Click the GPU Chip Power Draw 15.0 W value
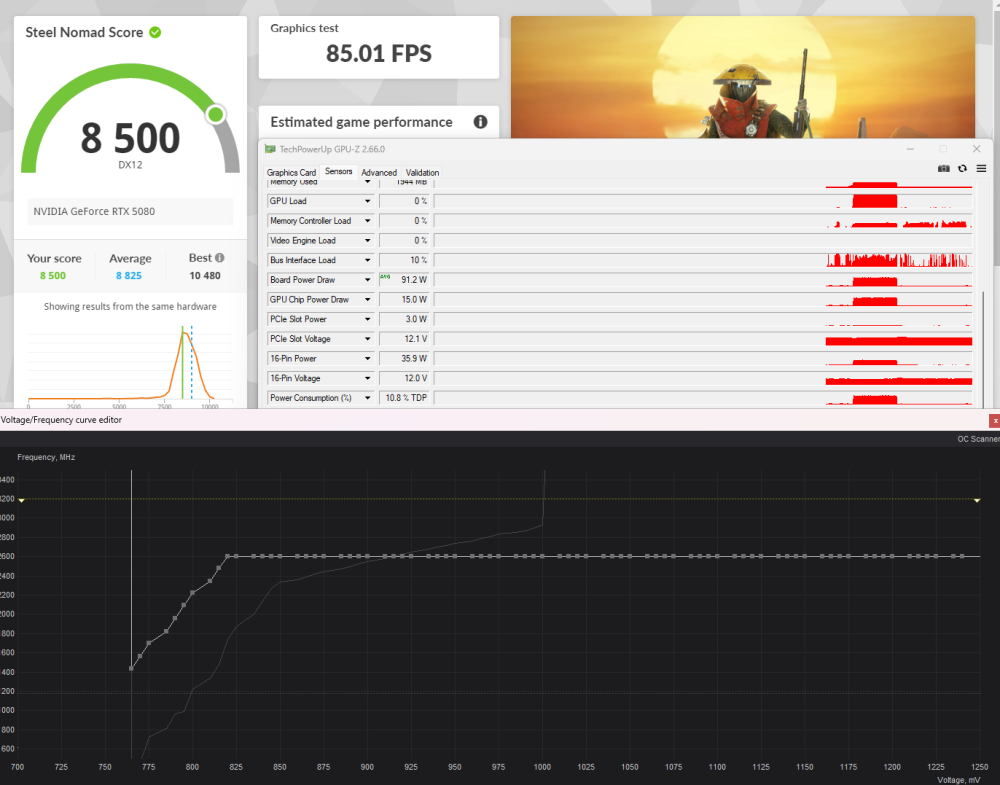Image resolution: width=1000 pixels, height=785 pixels. point(404,300)
